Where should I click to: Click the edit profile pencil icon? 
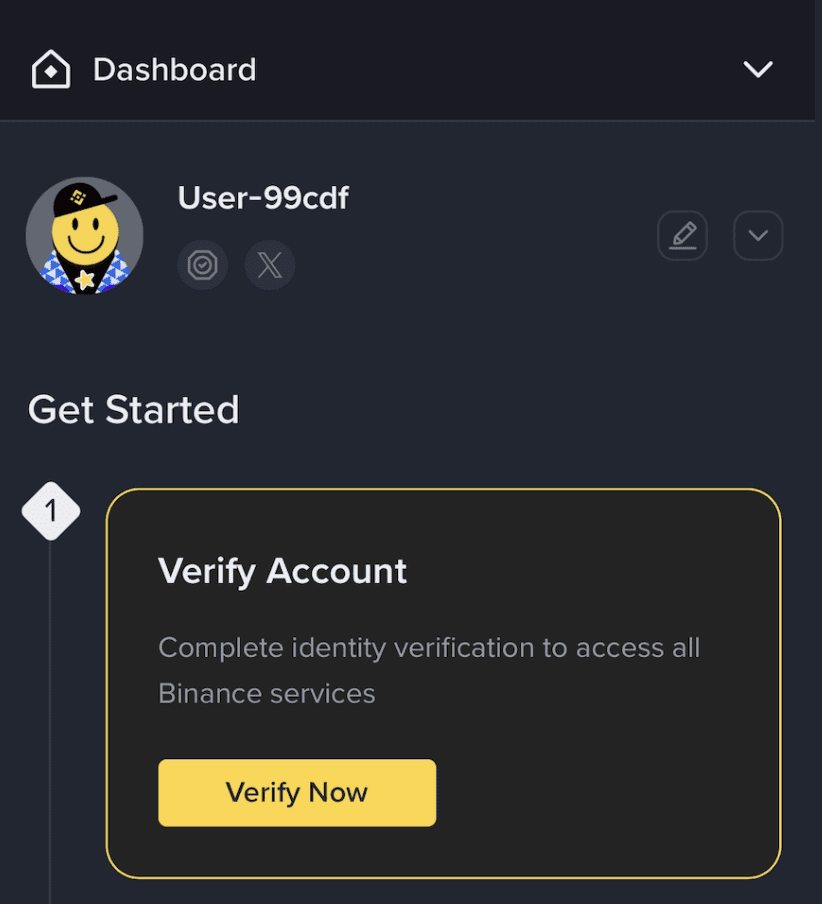[682, 236]
